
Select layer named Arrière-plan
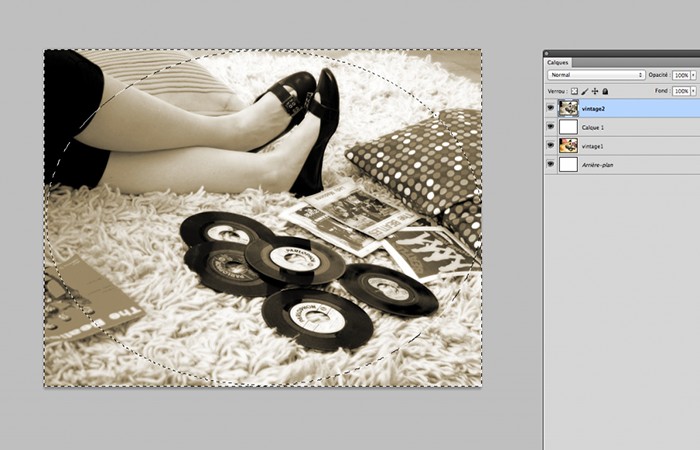pyautogui.click(x=597, y=165)
